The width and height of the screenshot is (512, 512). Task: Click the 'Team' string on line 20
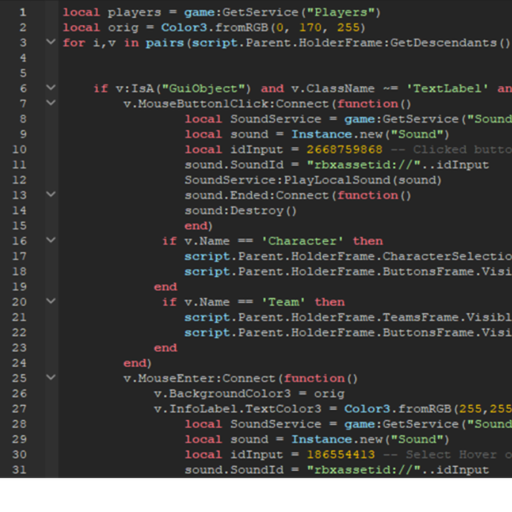[283, 302]
